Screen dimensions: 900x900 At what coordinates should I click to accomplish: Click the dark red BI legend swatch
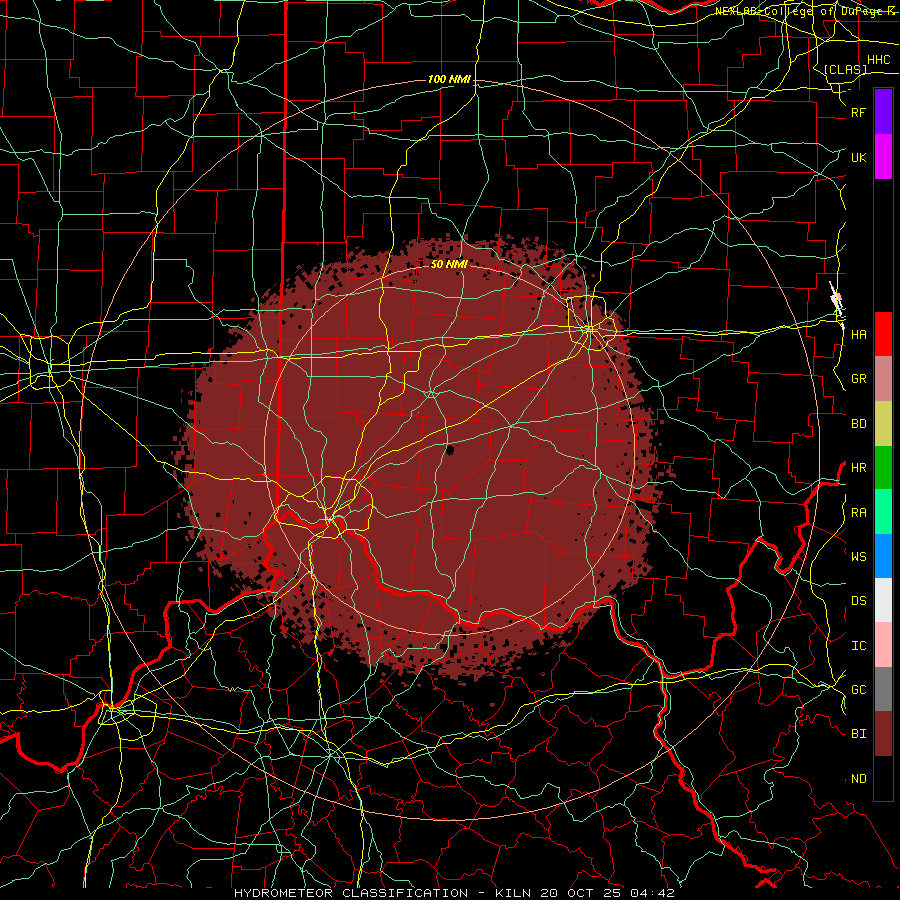[x=883, y=734]
